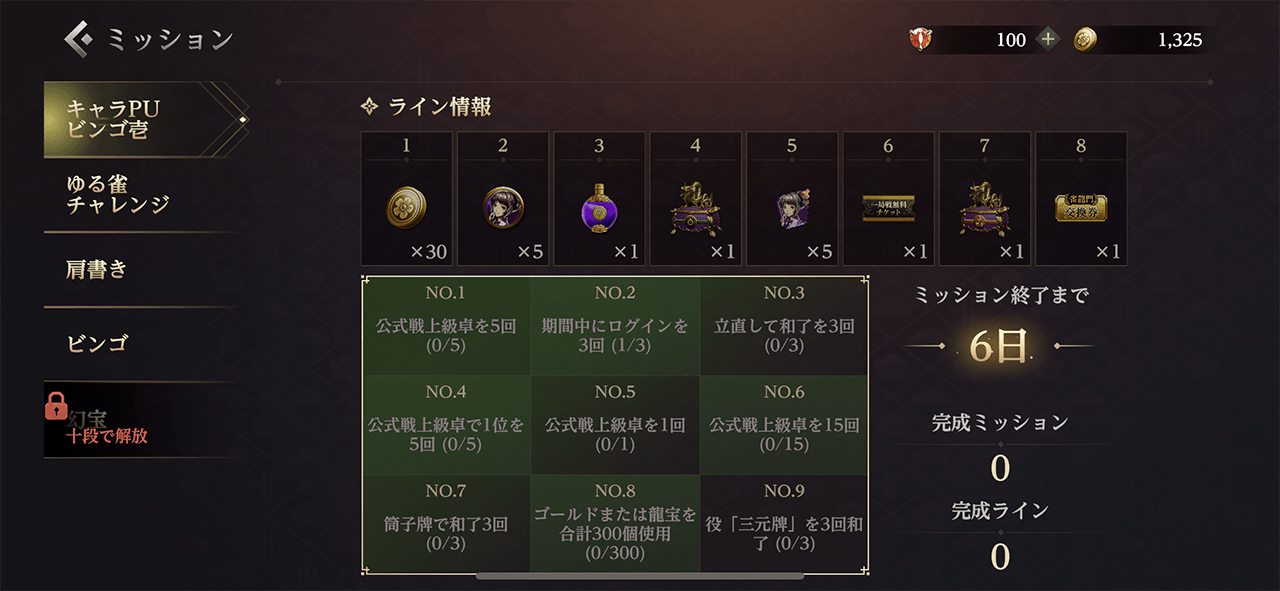1280x591 pixels.
Task: Select the gold coin currency icon
Action: coord(1084,40)
